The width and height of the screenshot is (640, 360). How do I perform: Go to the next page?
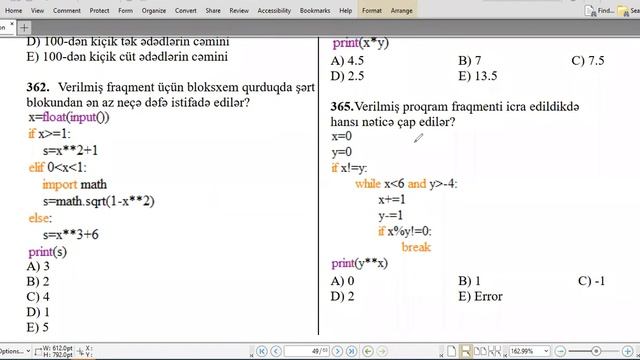337,351
